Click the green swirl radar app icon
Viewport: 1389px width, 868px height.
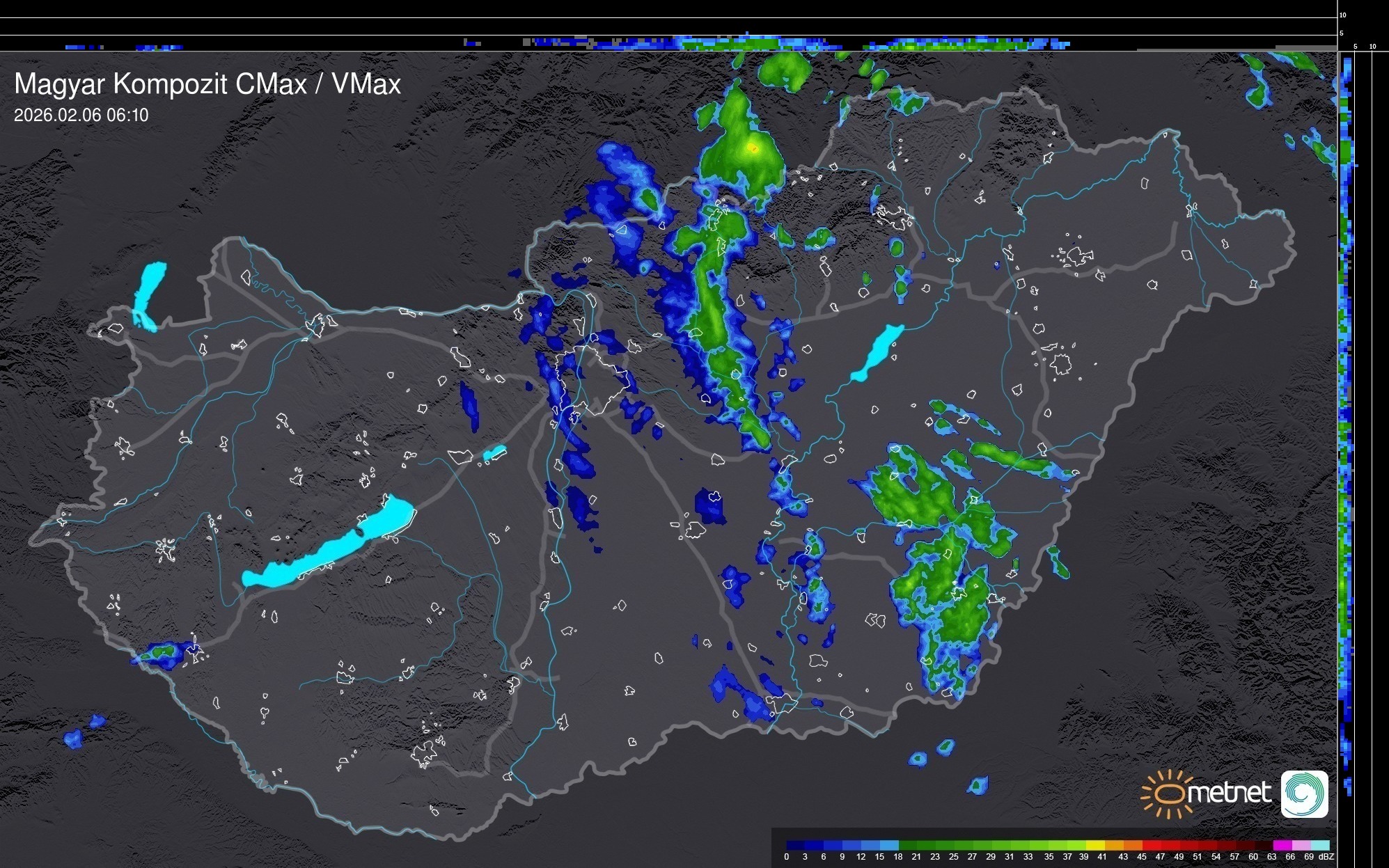coord(1304,794)
